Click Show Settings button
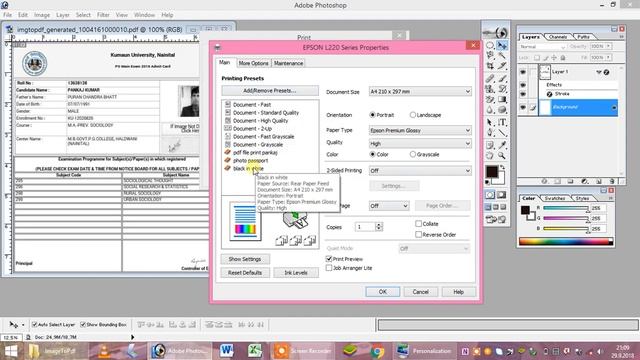This screenshot has width=640, height=360. (x=245, y=259)
